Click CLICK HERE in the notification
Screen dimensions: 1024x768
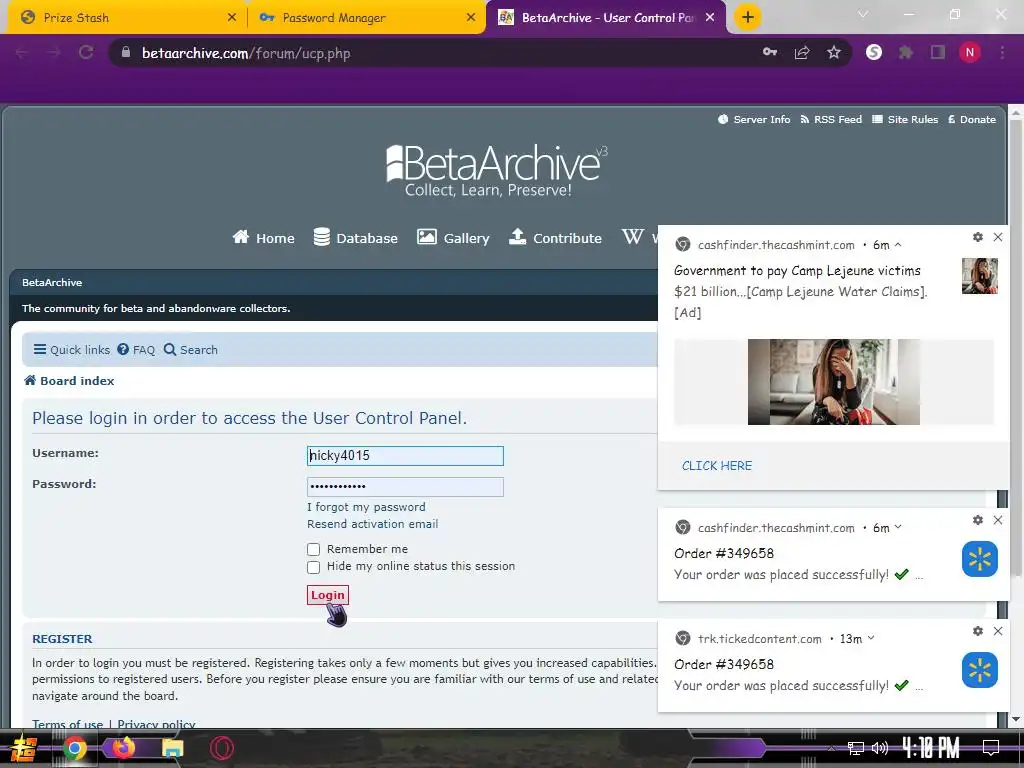pyautogui.click(x=716, y=466)
